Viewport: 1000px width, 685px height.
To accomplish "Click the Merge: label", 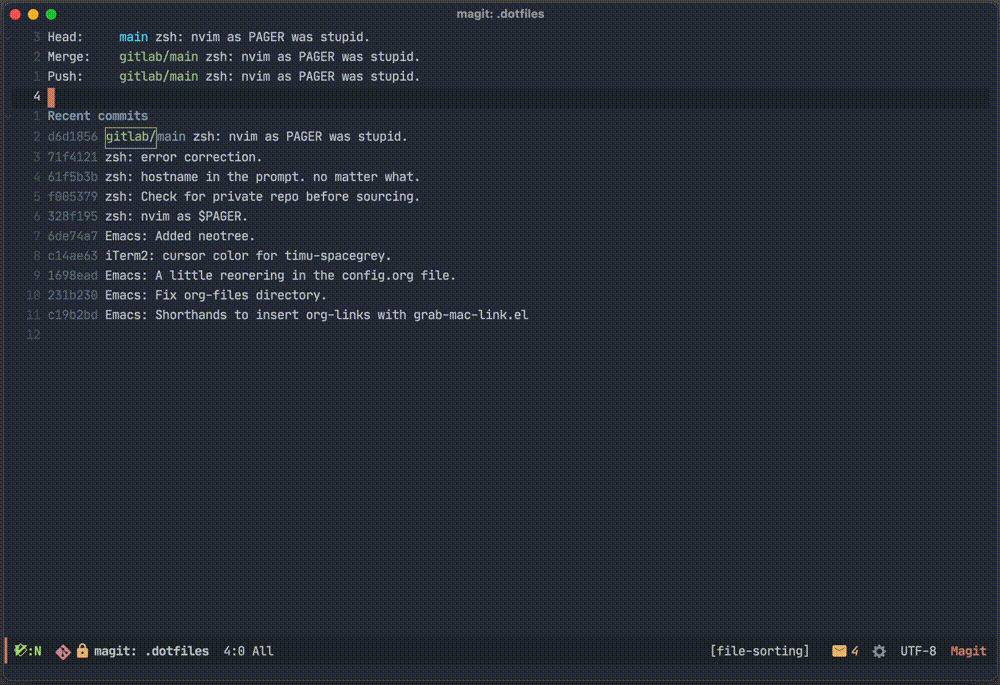I will (x=69, y=57).
